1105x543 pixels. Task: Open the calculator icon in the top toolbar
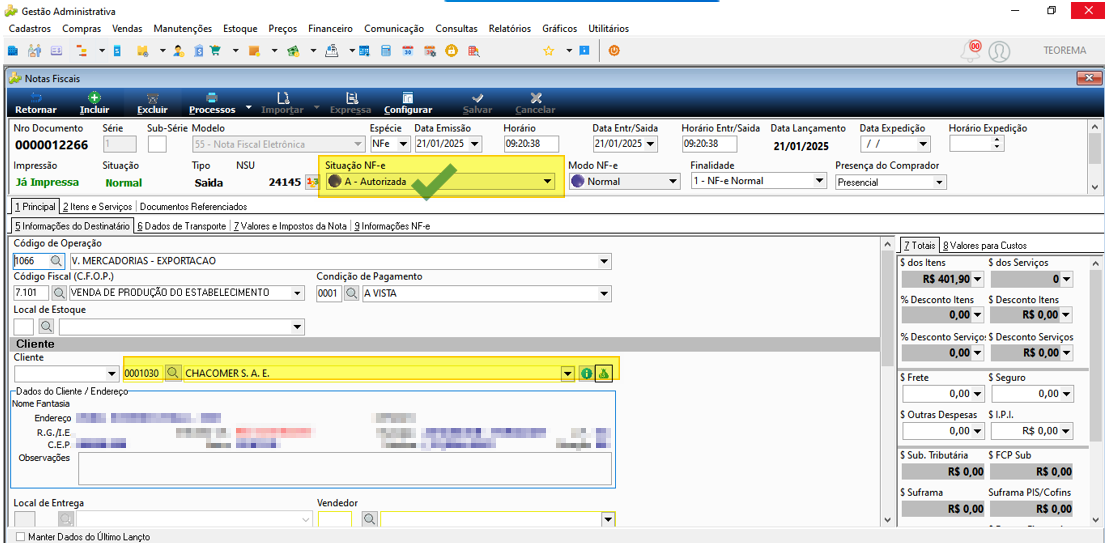click(x=385, y=51)
